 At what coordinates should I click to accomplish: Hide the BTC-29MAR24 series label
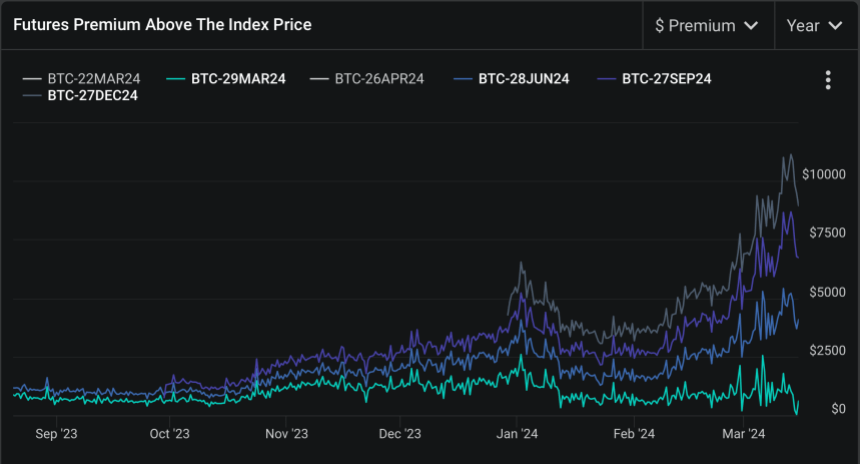click(238, 78)
